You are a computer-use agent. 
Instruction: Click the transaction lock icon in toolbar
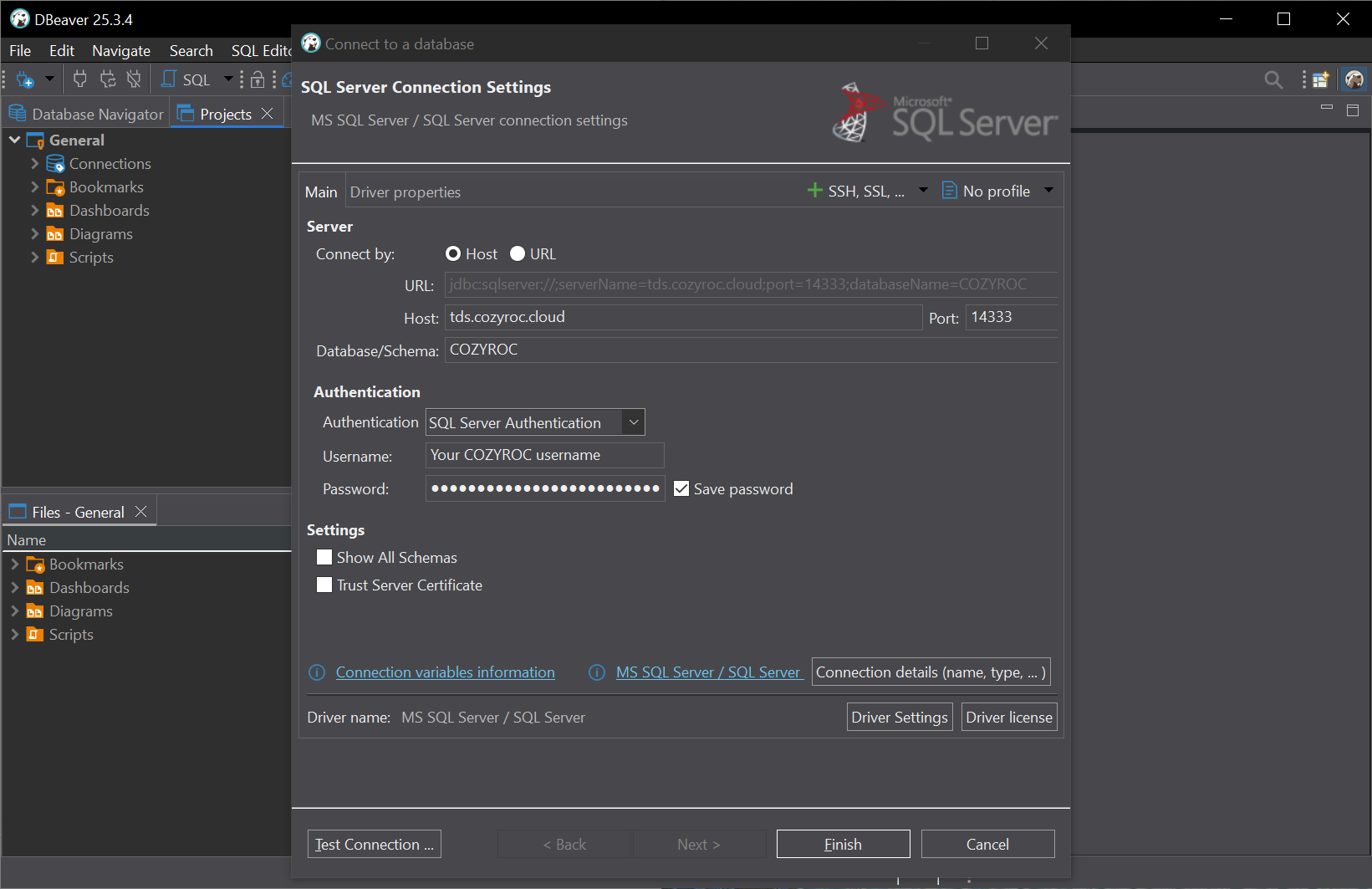pyautogui.click(x=258, y=79)
